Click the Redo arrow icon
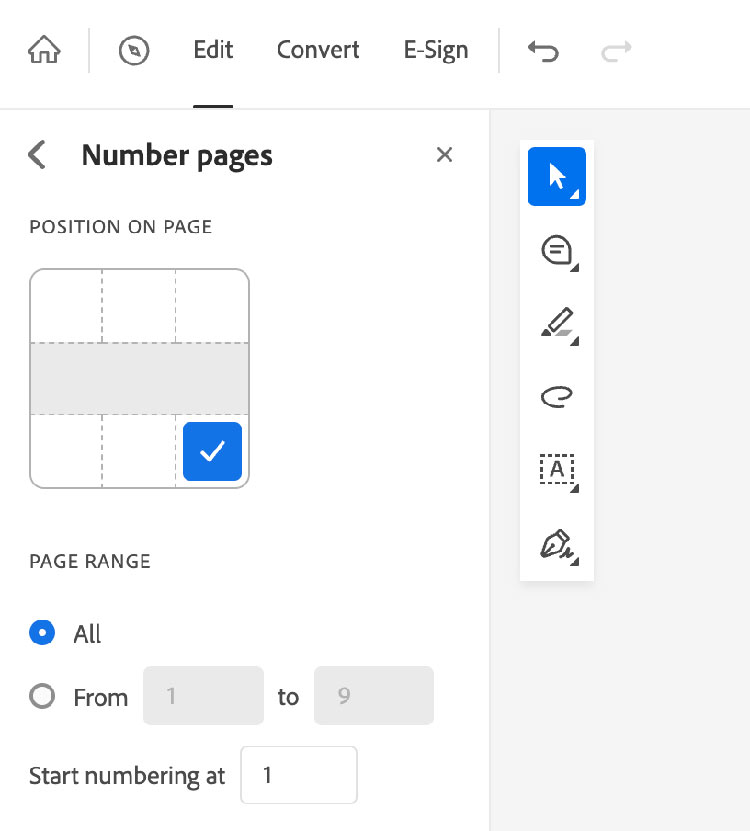The width and height of the screenshot is (750, 831). tap(616, 51)
